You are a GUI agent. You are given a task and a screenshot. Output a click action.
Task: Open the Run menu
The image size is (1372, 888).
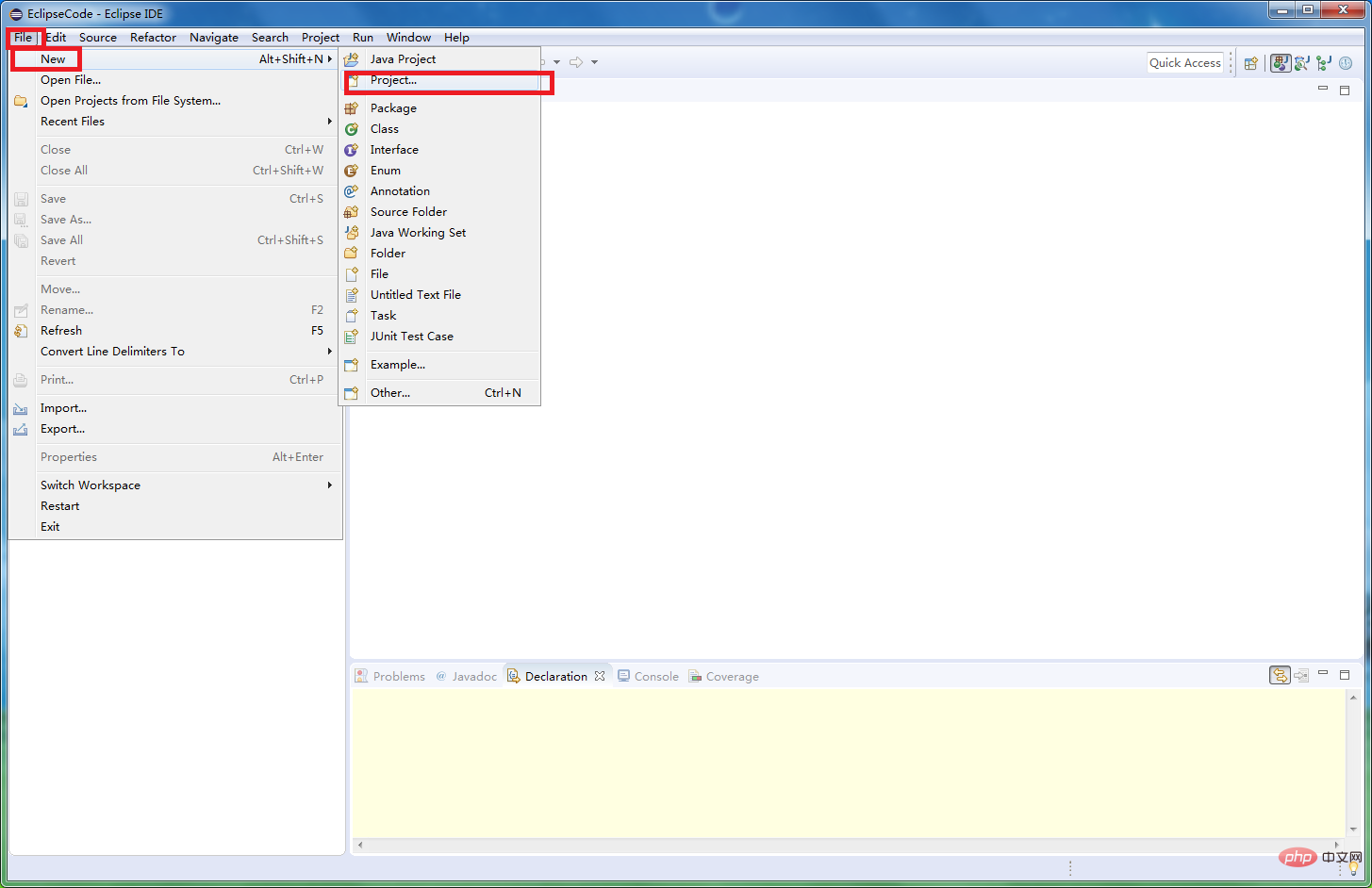(x=363, y=38)
